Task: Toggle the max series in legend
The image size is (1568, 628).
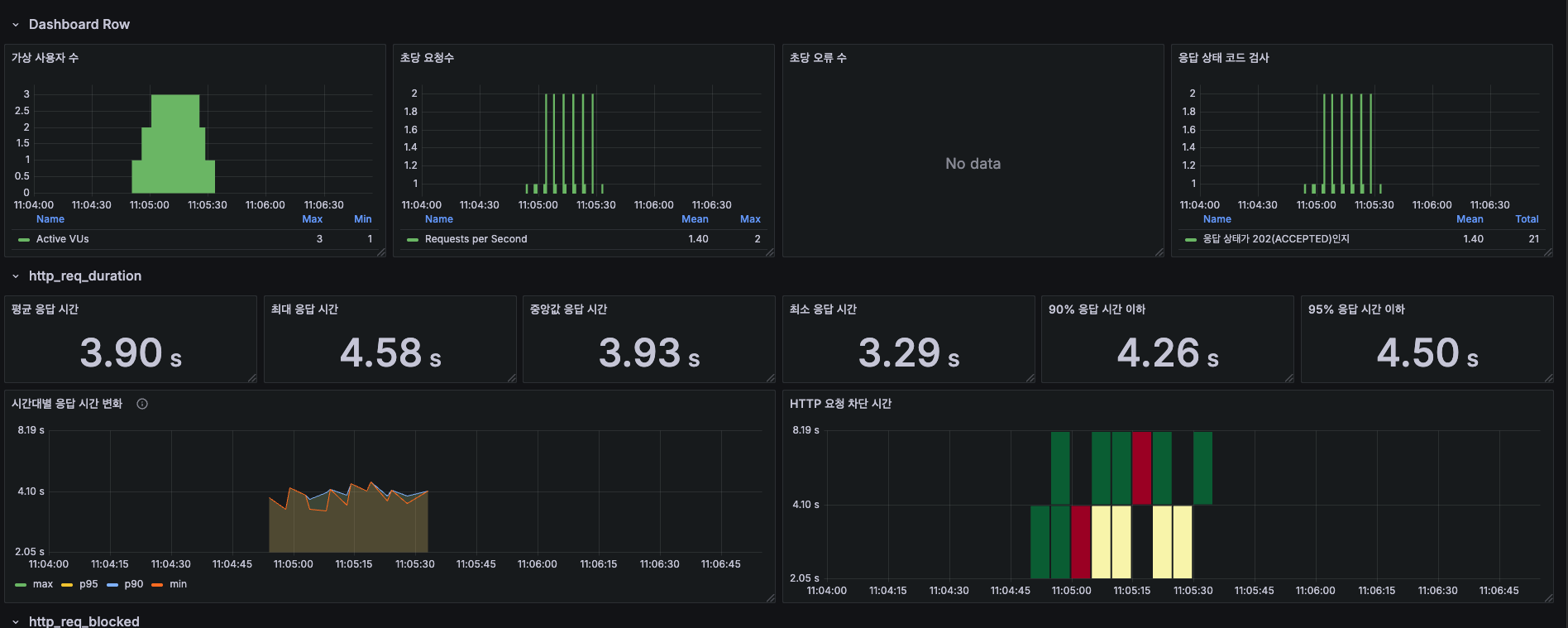Action: point(43,584)
